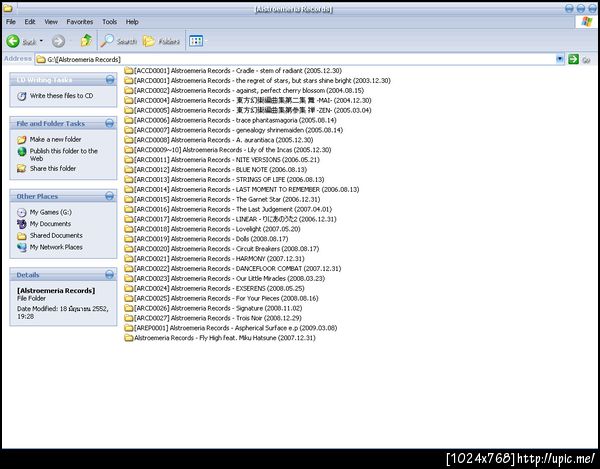Click the My Documents icon
The image size is (600, 469).
22,224
